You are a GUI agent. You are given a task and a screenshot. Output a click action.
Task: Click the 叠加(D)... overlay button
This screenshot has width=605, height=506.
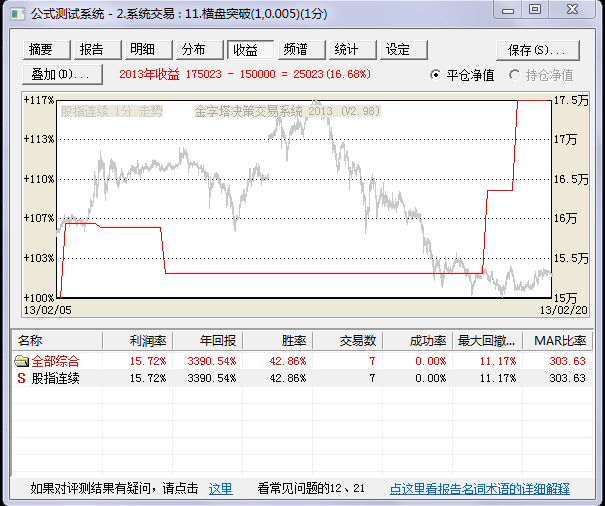[63, 74]
